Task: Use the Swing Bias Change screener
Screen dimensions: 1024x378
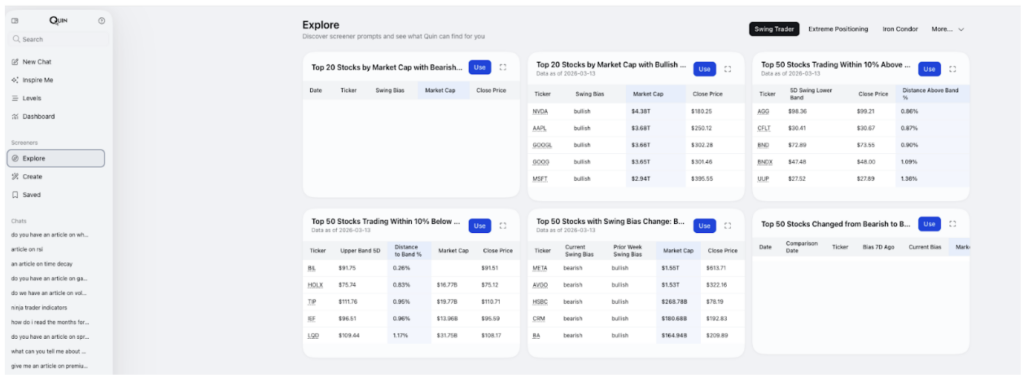Action: (x=705, y=226)
